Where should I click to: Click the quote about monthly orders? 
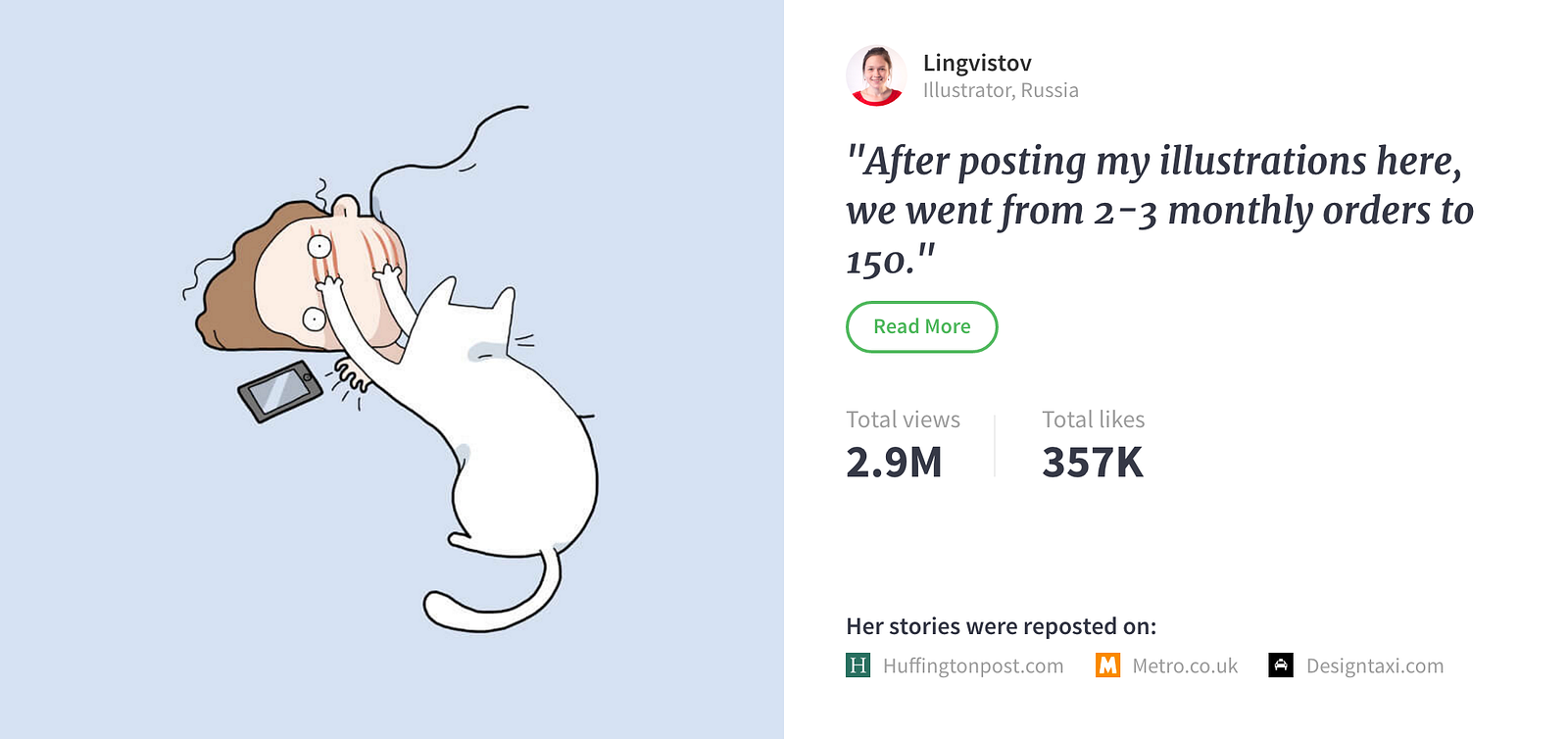[x=1160, y=211]
